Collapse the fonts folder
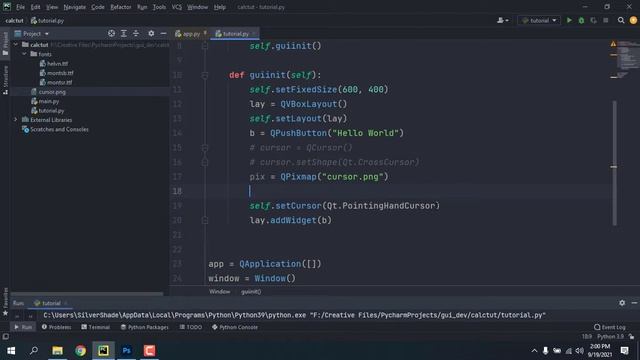Screen dimensions: 640x360 pyautogui.click(x=24, y=54)
